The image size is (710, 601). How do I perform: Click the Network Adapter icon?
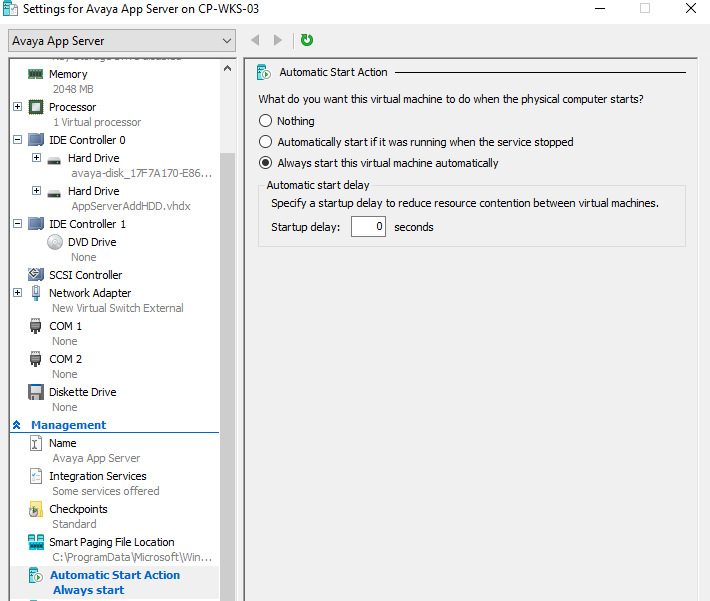[36, 293]
